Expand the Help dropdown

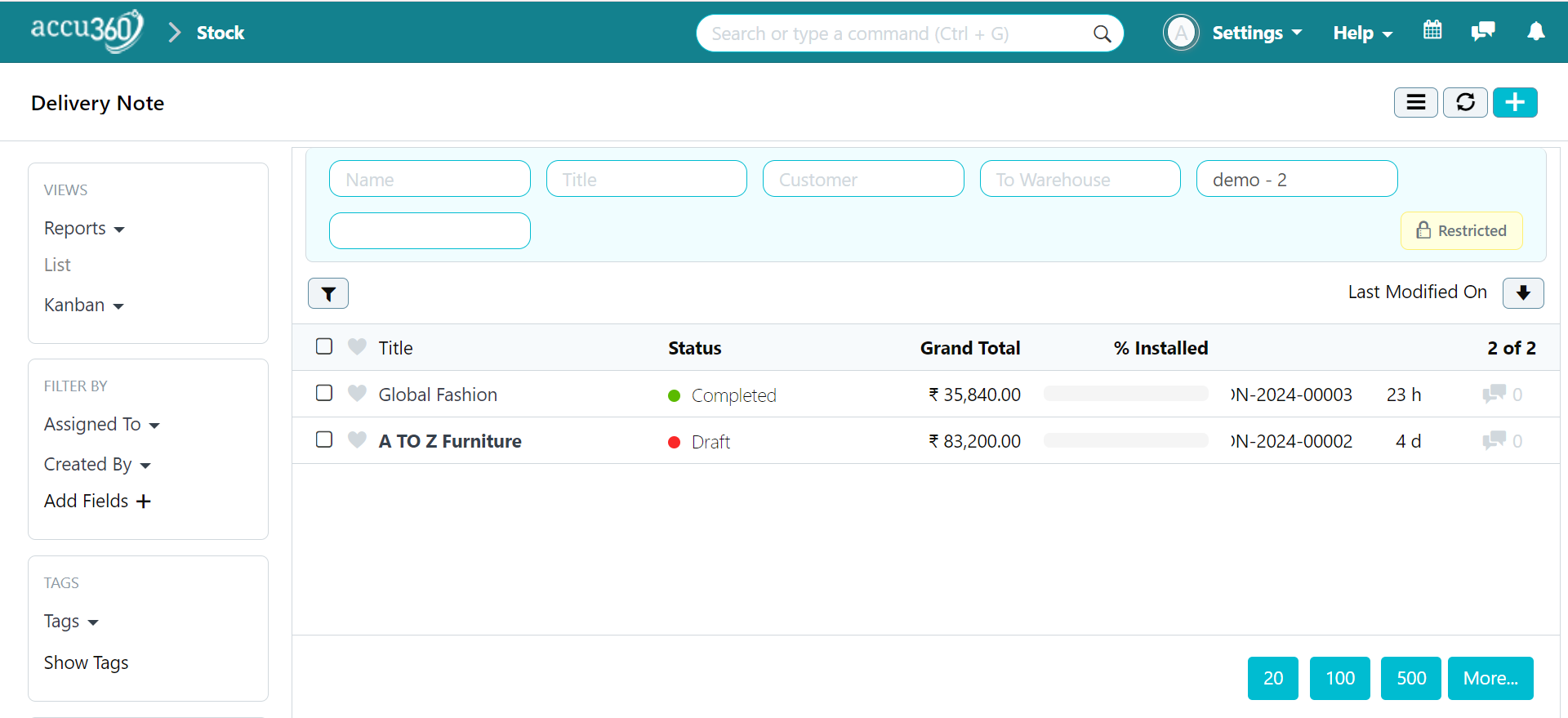pos(1362,33)
